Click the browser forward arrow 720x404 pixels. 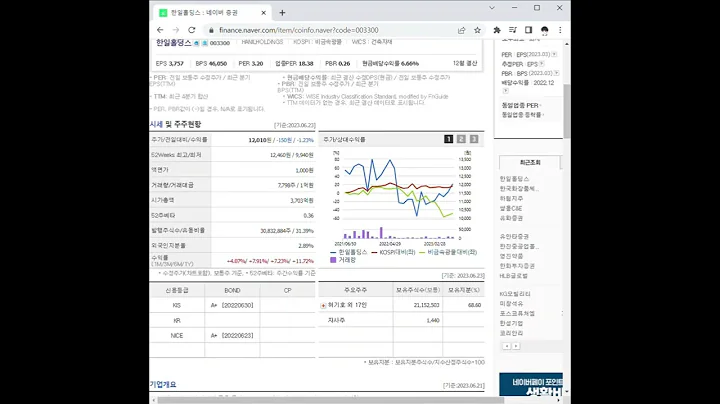175,30
